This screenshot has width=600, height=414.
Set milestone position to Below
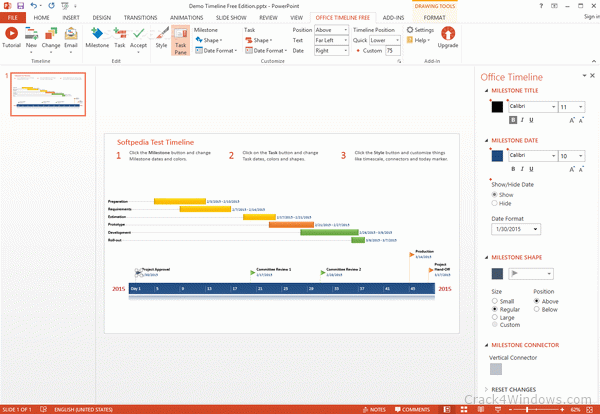point(536,309)
